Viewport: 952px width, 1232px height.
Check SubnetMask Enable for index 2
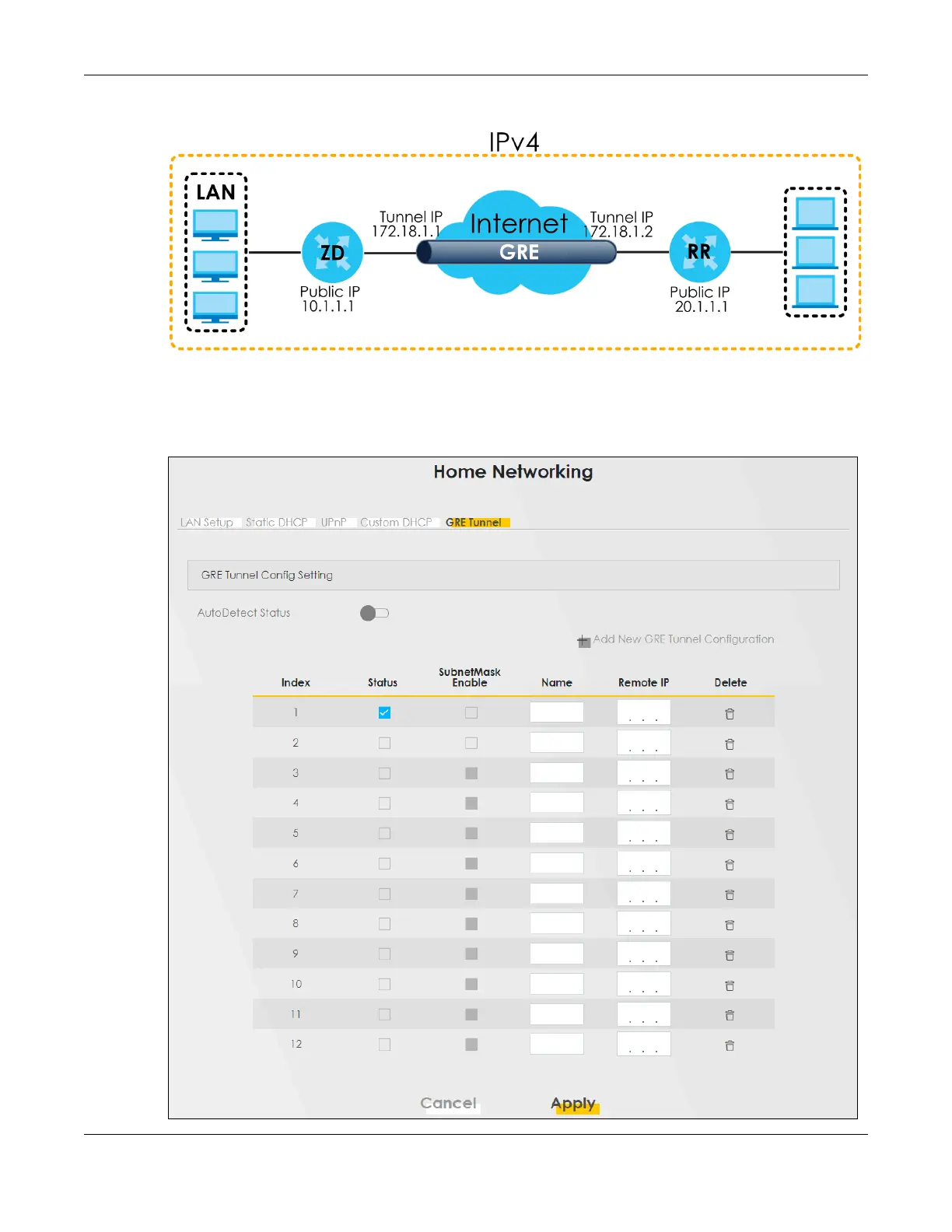(x=471, y=743)
